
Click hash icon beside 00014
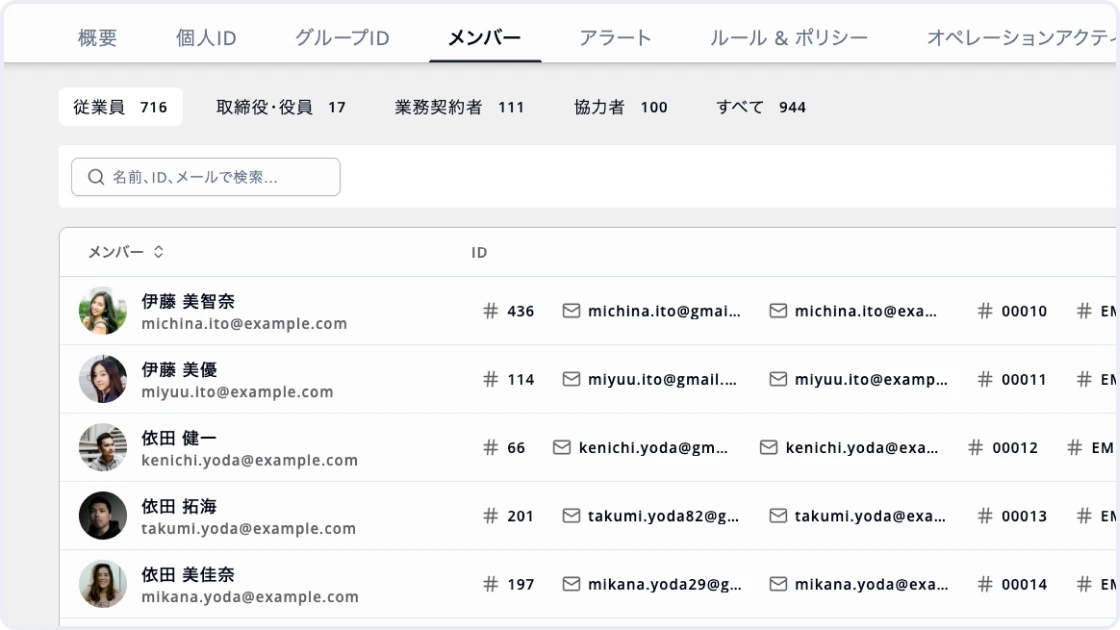985,584
